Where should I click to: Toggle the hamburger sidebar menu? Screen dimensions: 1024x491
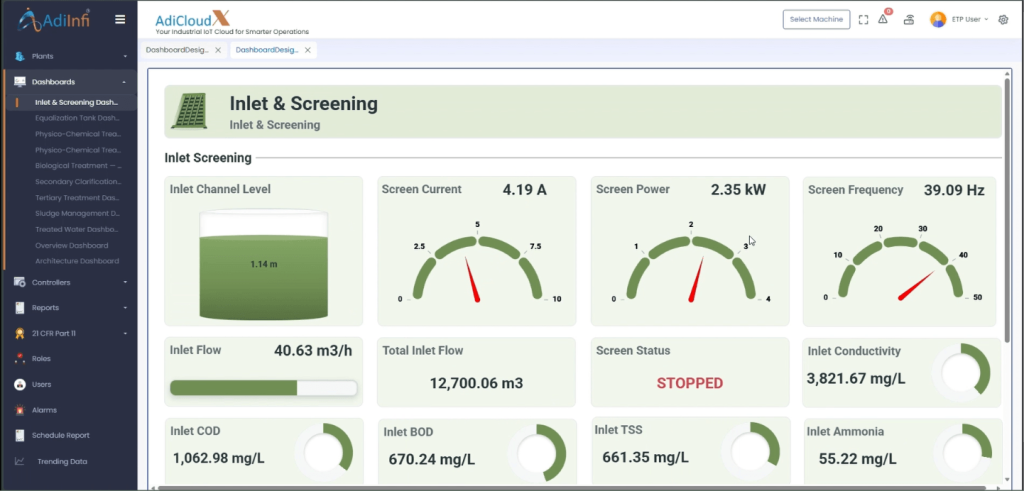(x=120, y=20)
